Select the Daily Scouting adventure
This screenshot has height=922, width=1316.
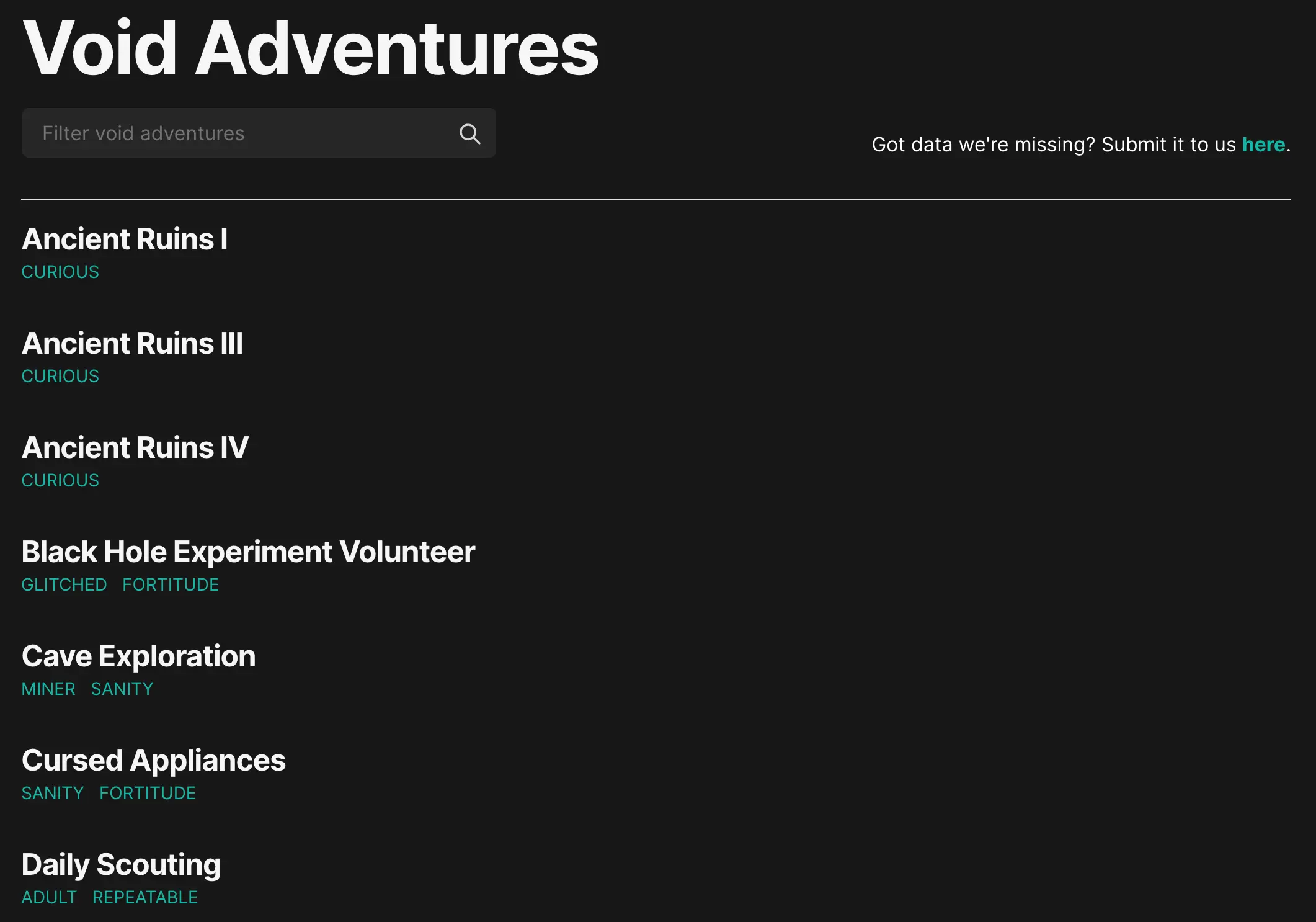click(121, 864)
